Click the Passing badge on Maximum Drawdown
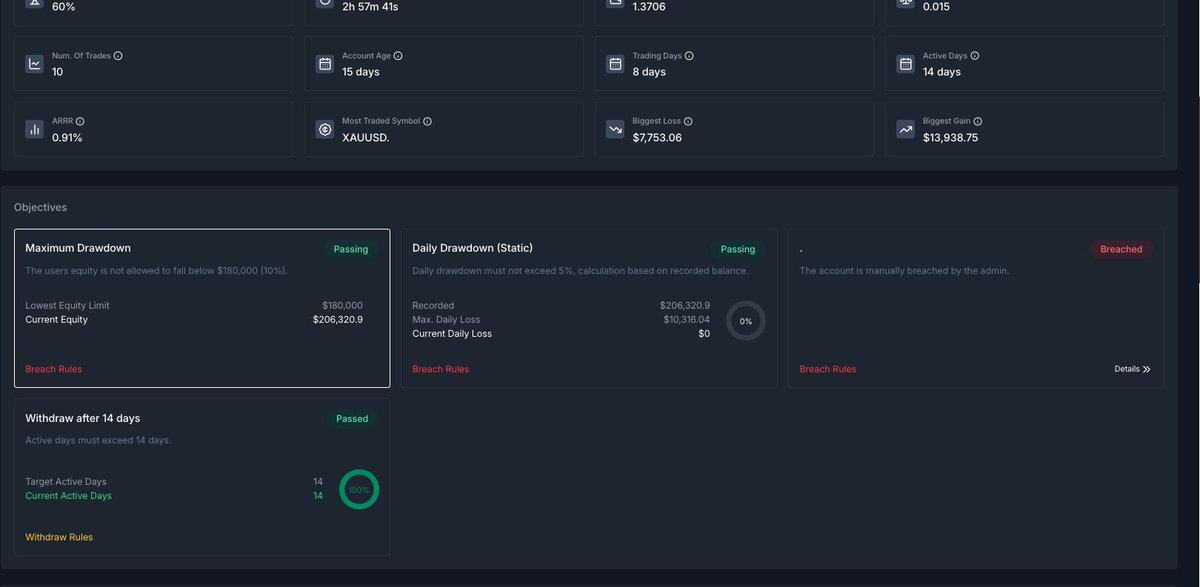 coord(351,249)
